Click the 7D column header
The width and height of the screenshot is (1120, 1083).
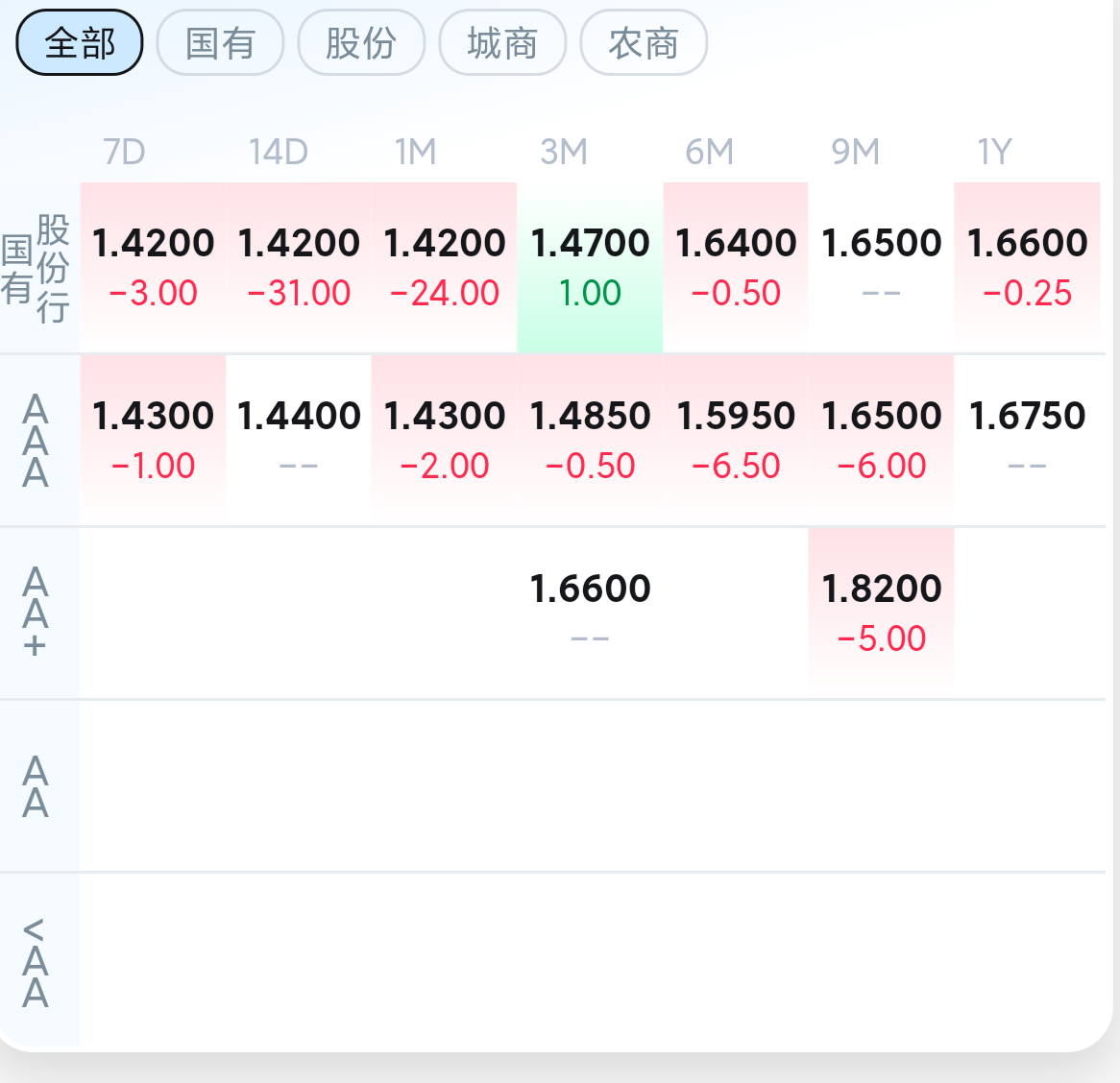click(124, 152)
